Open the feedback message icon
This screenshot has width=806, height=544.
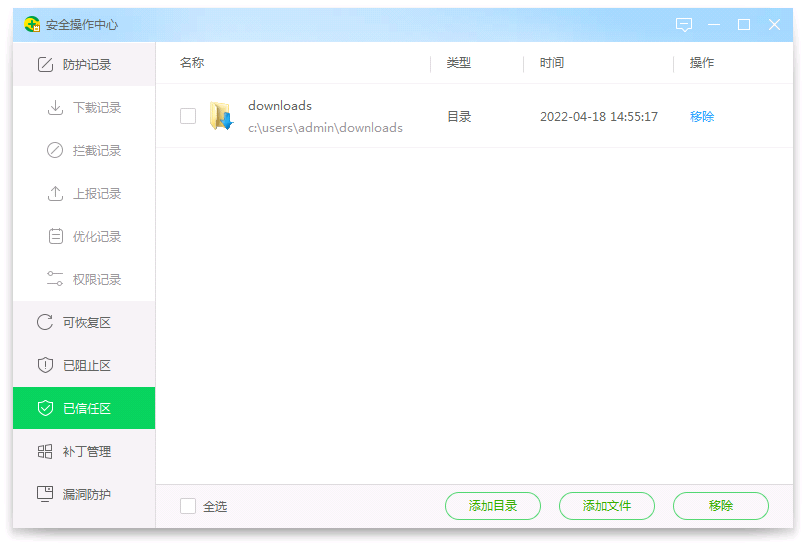click(684, 24)
